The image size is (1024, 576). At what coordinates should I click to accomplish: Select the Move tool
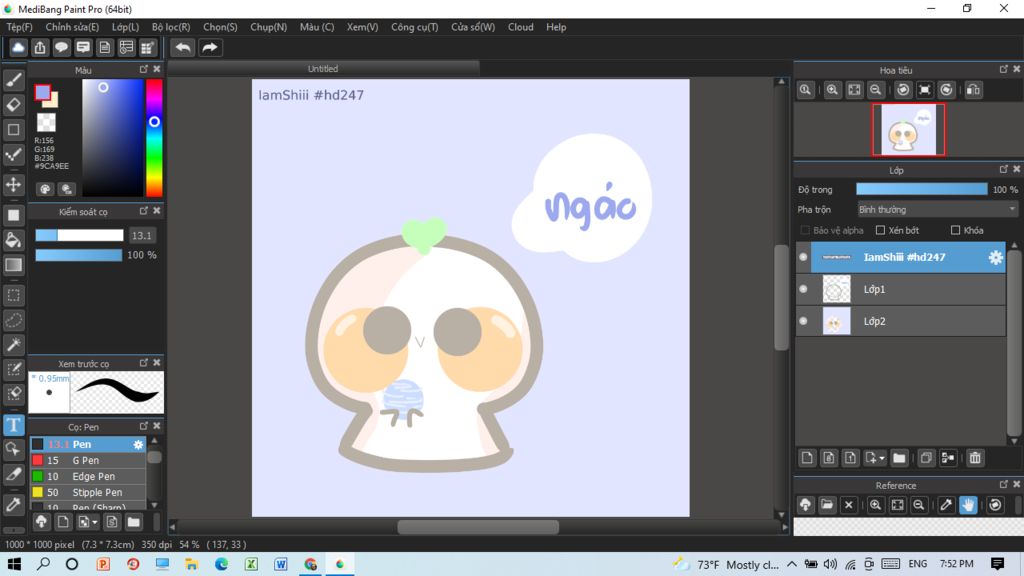click(x=13, y=185)
